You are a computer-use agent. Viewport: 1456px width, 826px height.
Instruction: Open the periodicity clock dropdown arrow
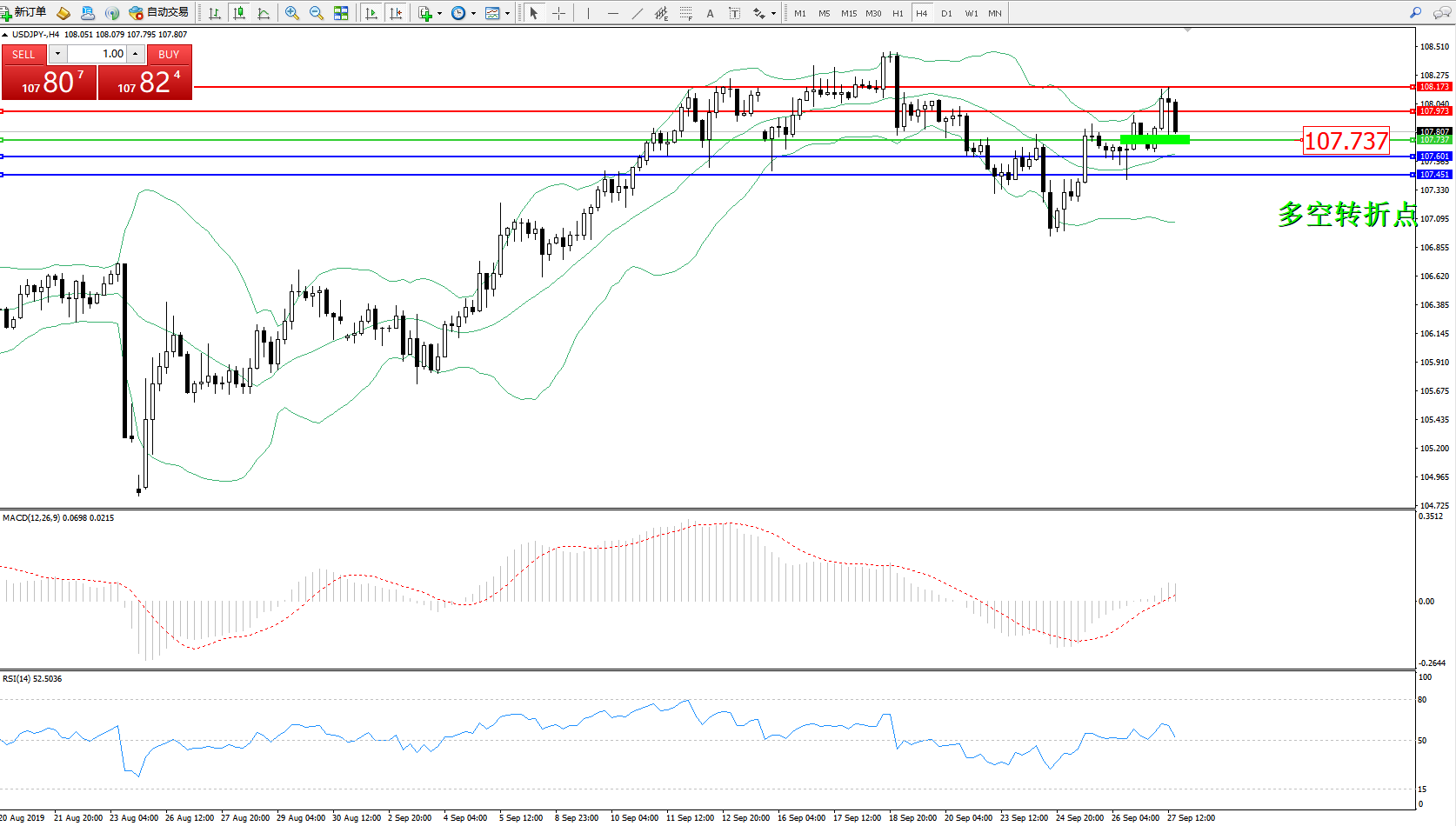[x=473, y=13]
